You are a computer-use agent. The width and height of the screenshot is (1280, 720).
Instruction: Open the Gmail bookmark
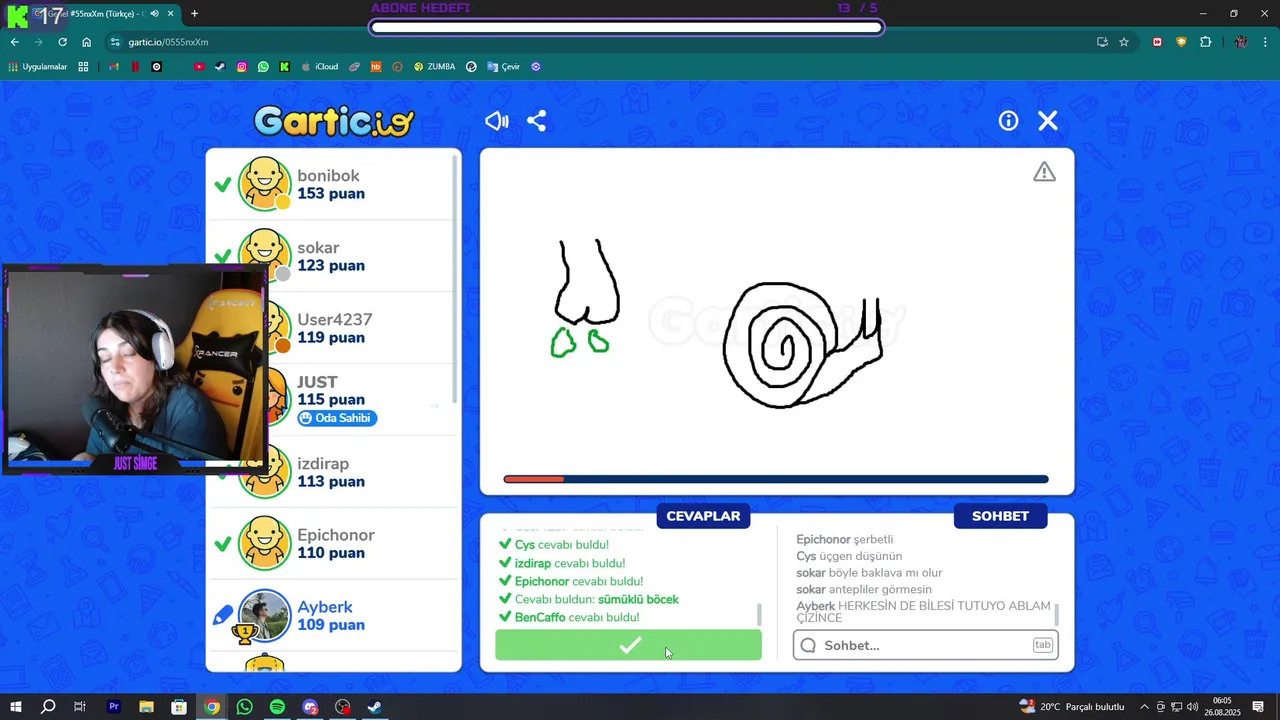113,67
